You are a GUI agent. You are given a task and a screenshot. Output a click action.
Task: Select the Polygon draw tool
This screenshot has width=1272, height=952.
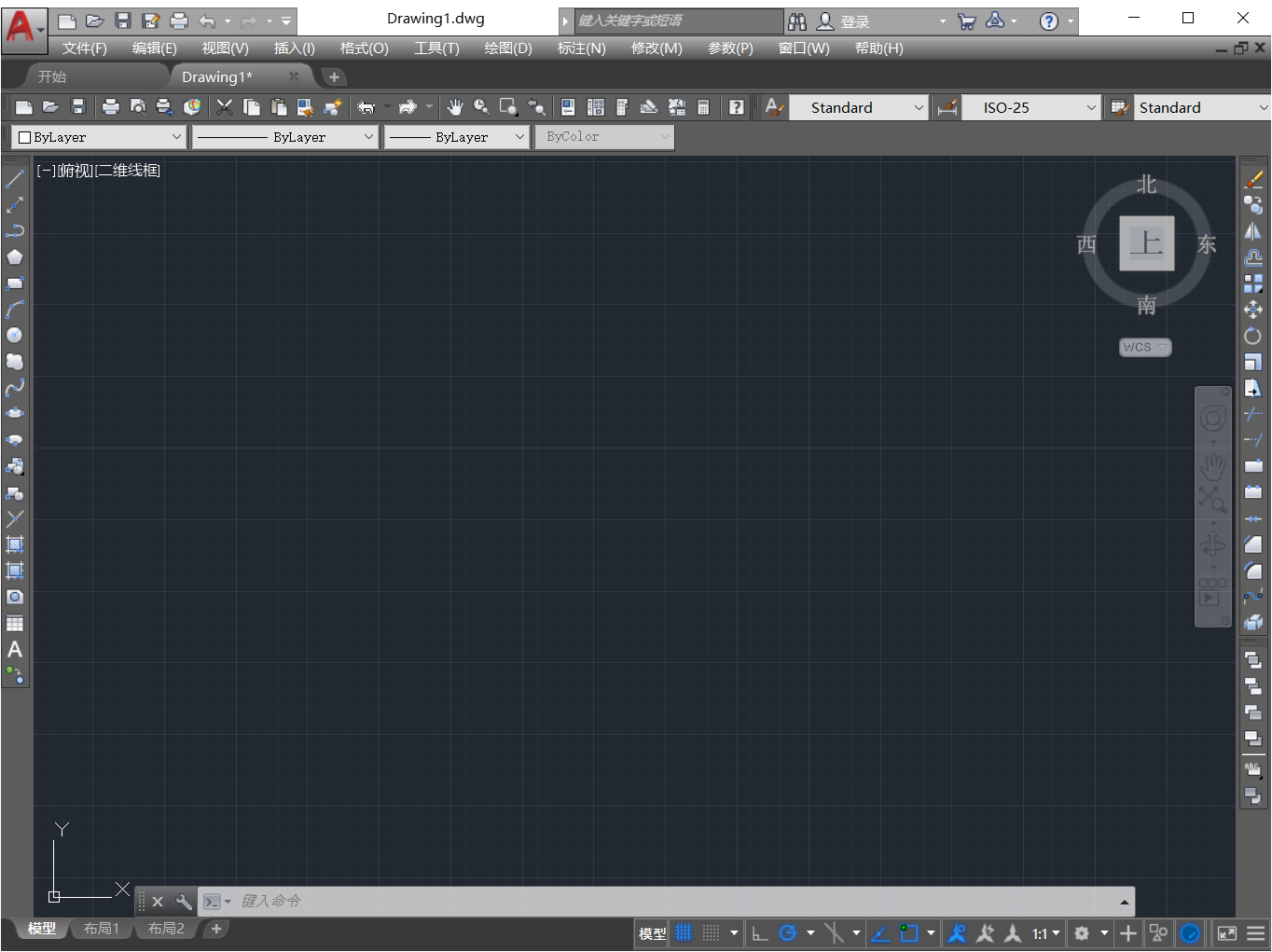click(x=15, y=256)
